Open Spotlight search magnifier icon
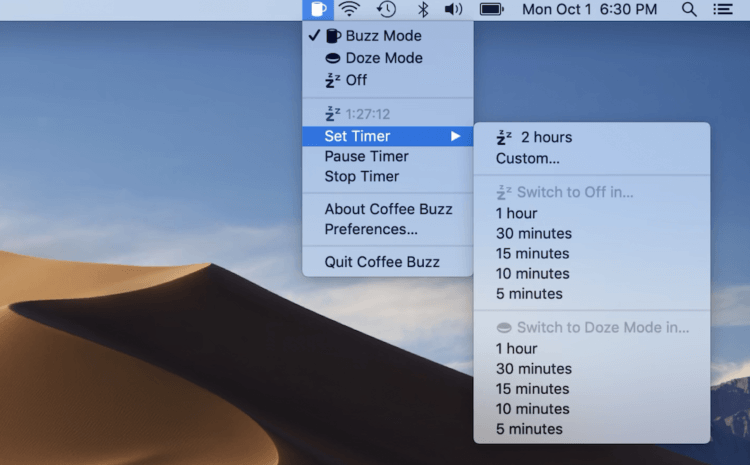 tap(689, 9)
